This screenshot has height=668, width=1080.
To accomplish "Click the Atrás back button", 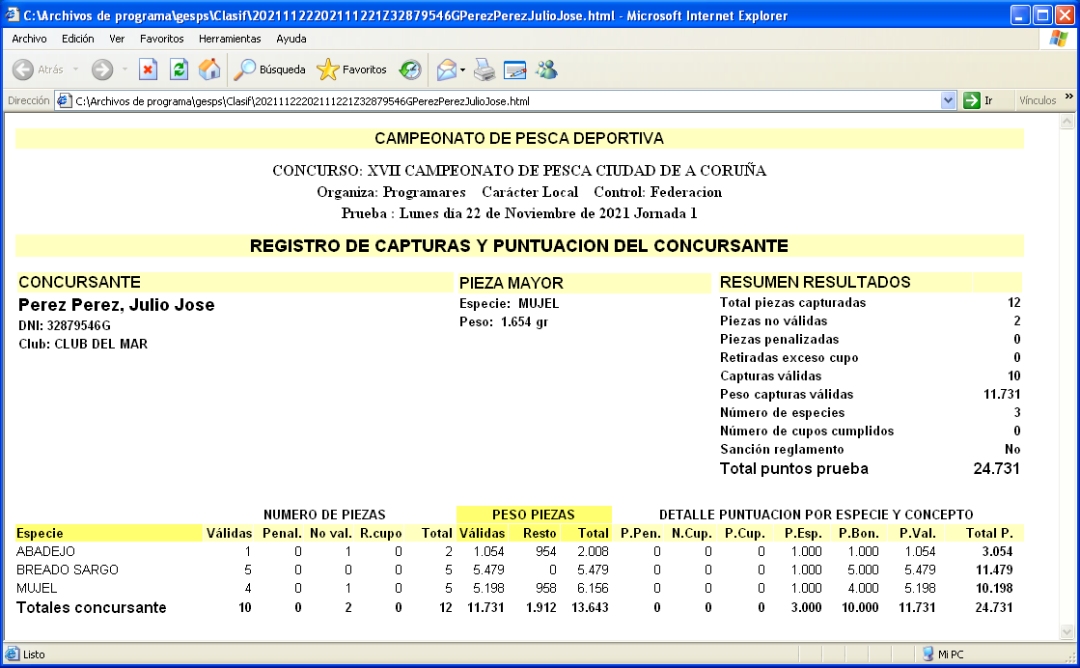I will pyautogui.click(x=38, y=70).
